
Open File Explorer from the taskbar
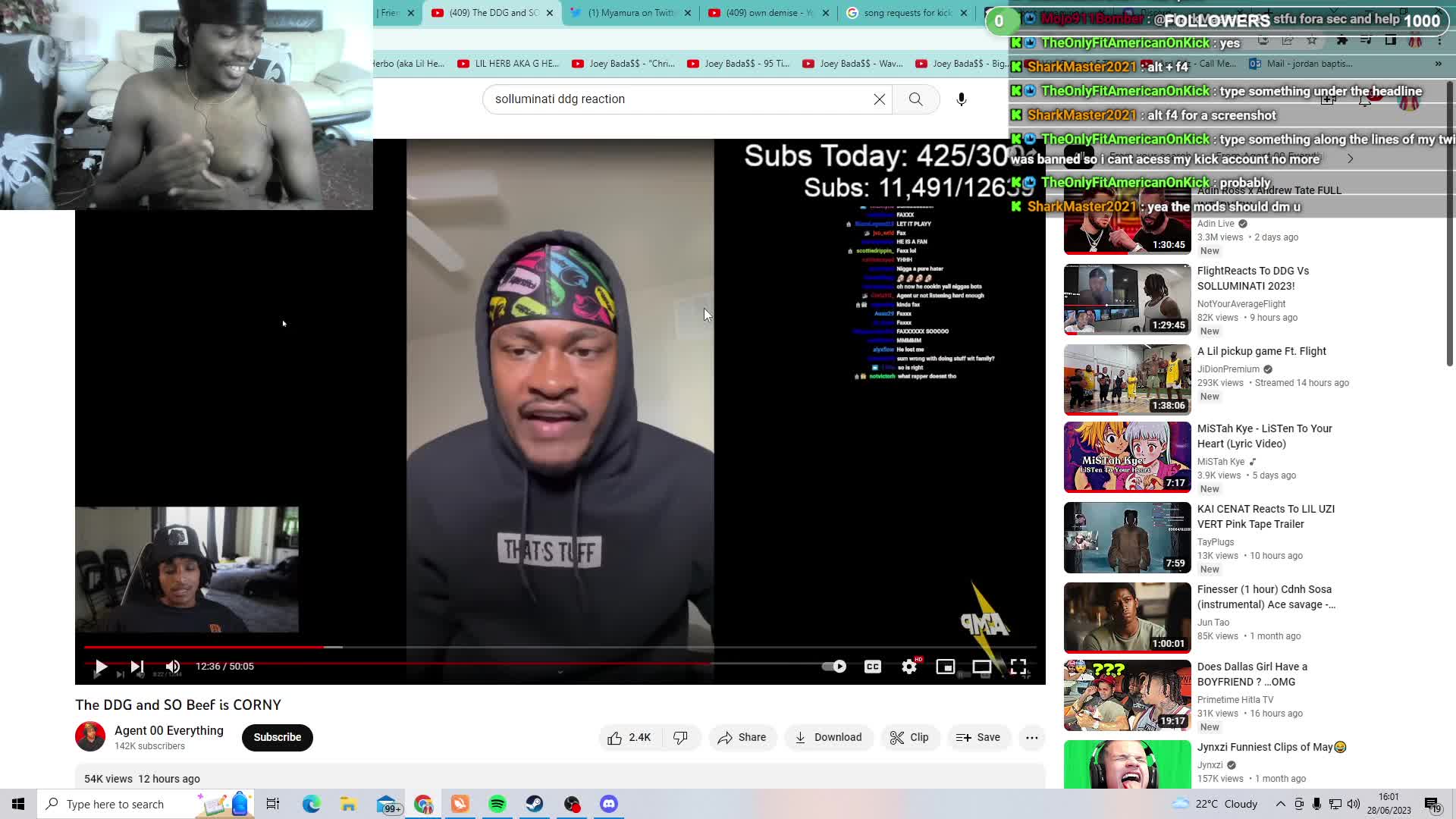point(348,804)
